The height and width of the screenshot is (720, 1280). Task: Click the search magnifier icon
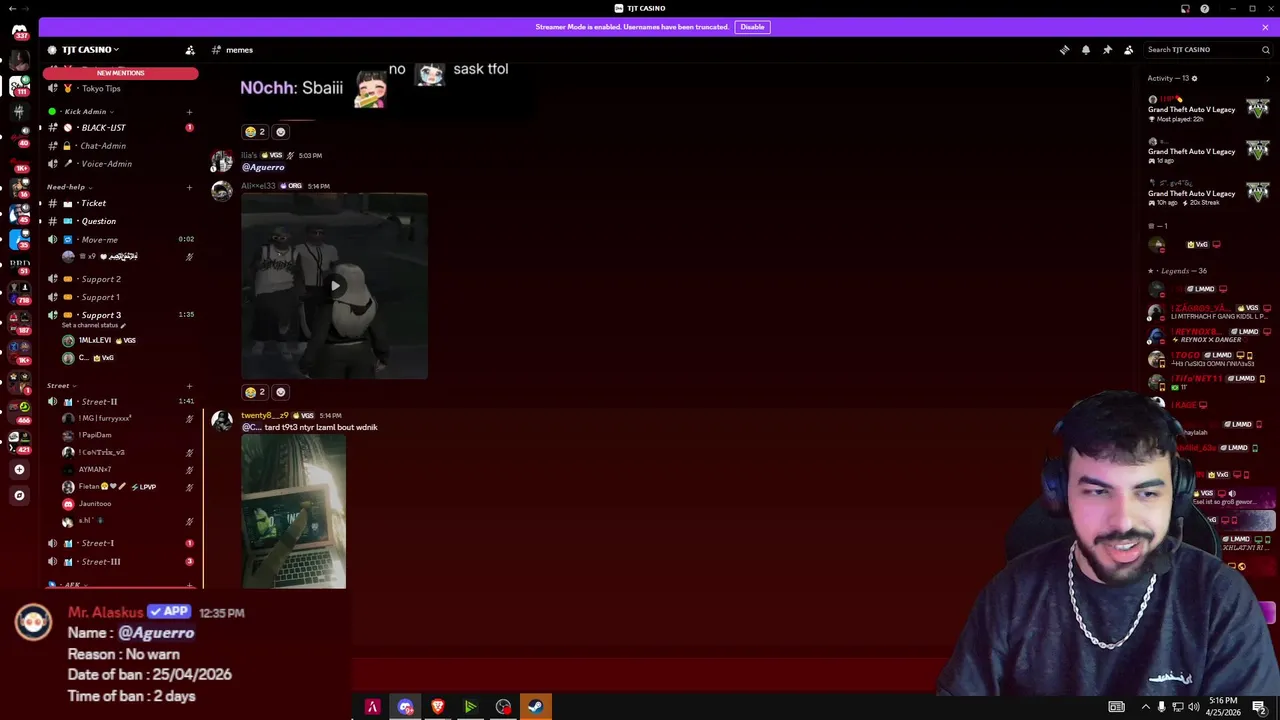(x=1265, y=50)
